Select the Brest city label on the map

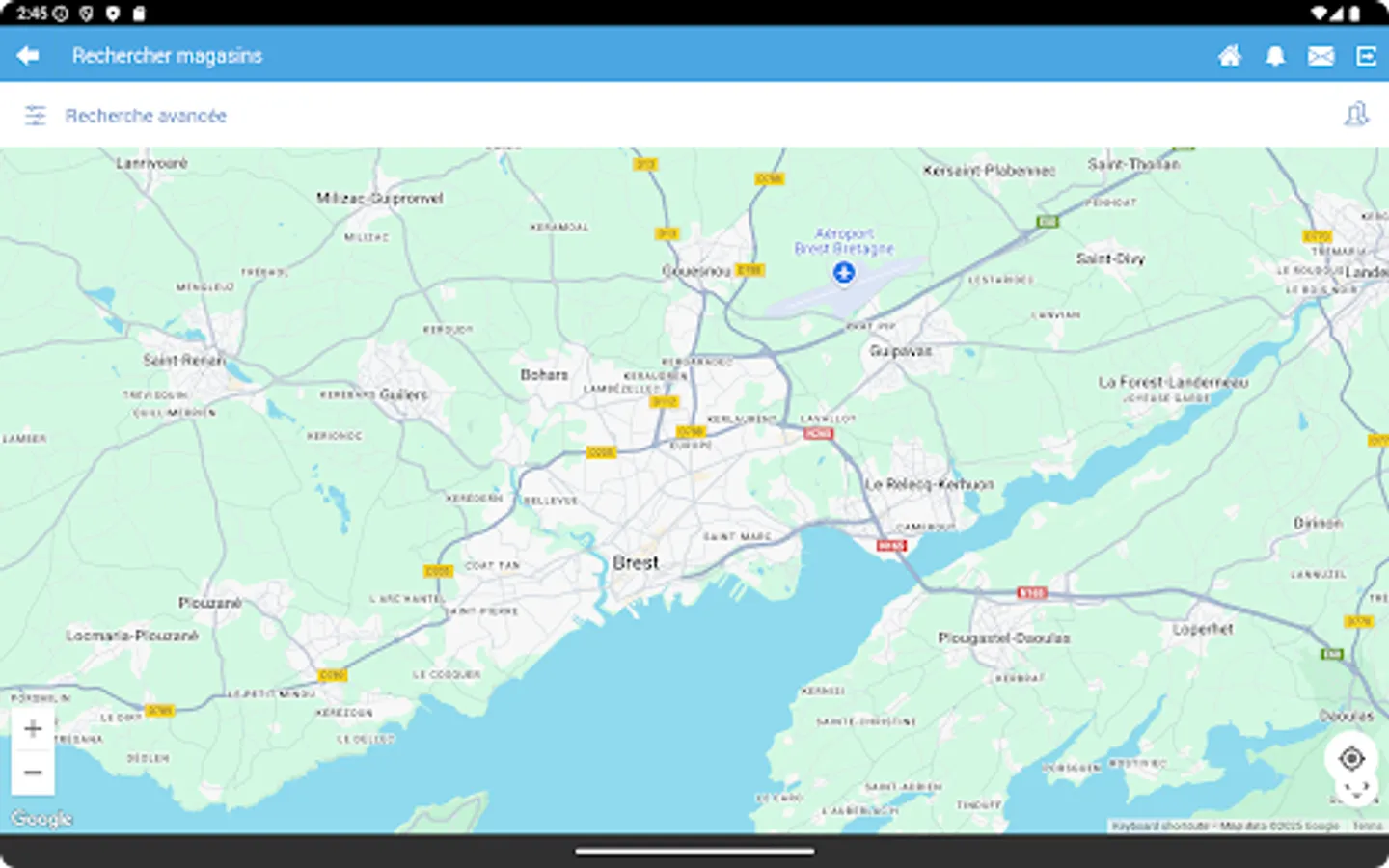(637, 562)
